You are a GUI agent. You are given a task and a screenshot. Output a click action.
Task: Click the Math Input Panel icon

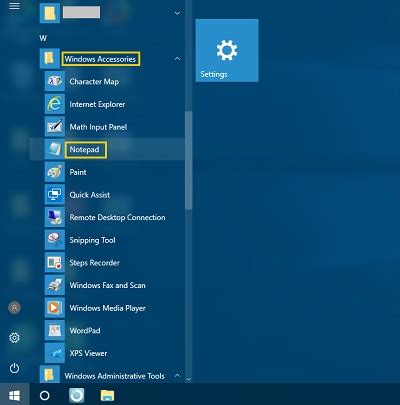coord(55,127)
